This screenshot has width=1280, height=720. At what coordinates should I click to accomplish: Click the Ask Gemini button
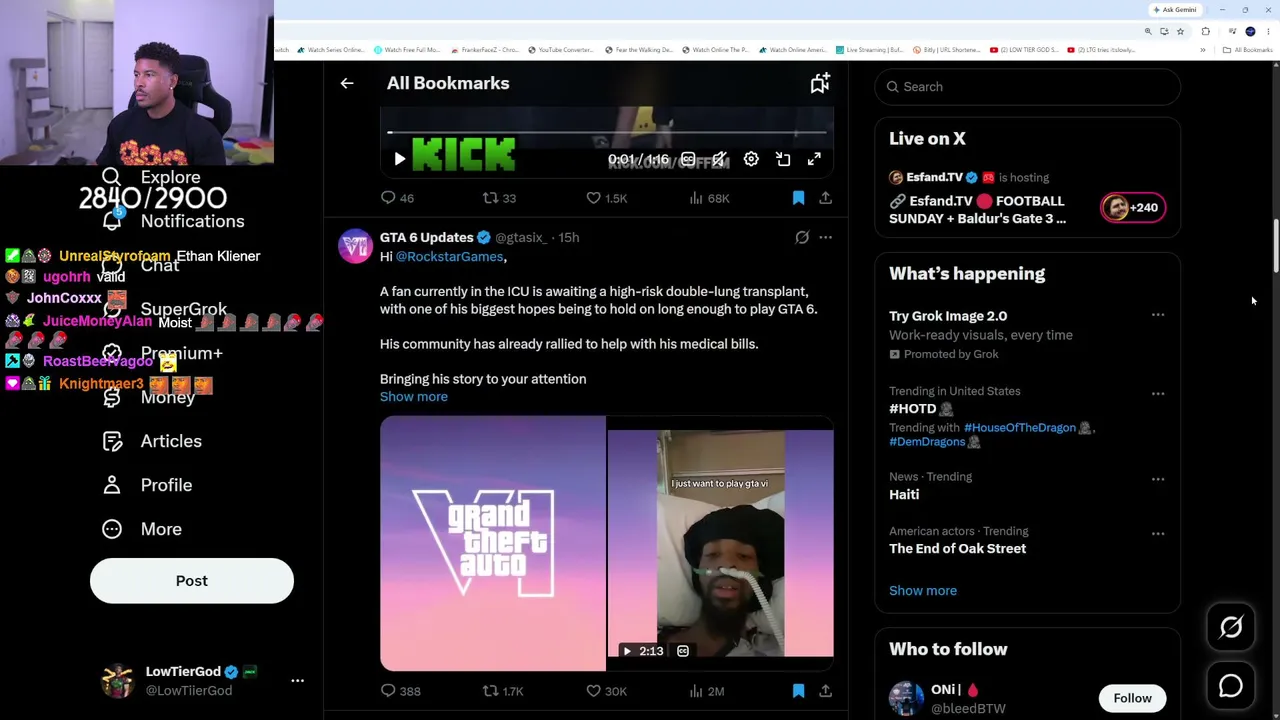(x=1175, y=10)
